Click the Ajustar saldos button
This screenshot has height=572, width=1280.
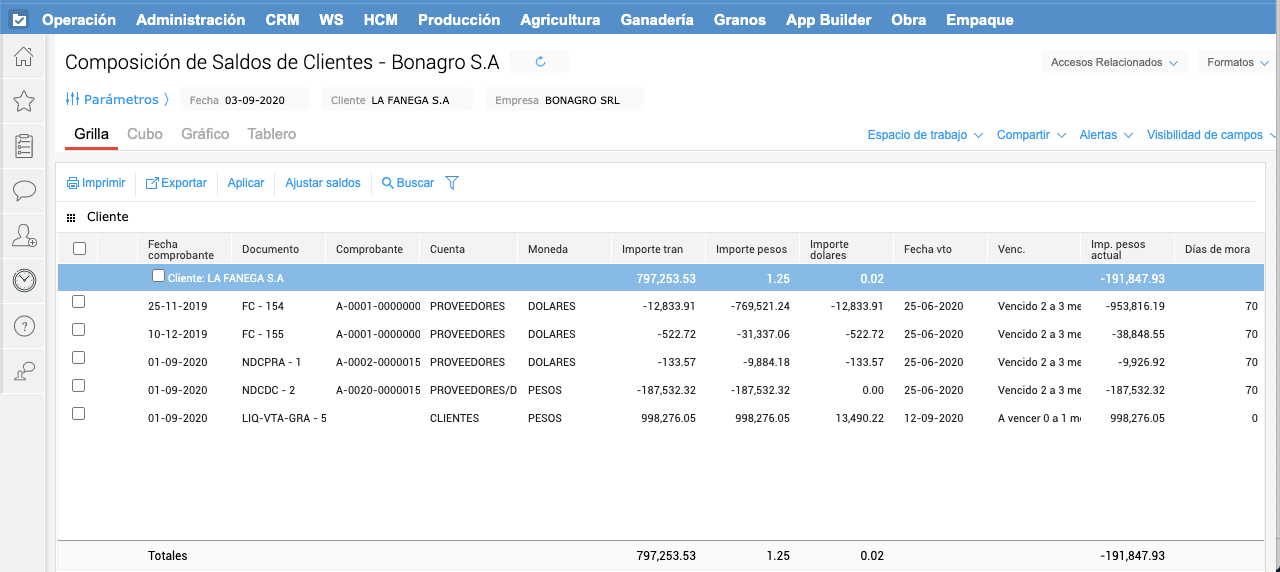(x=322, y=183)
